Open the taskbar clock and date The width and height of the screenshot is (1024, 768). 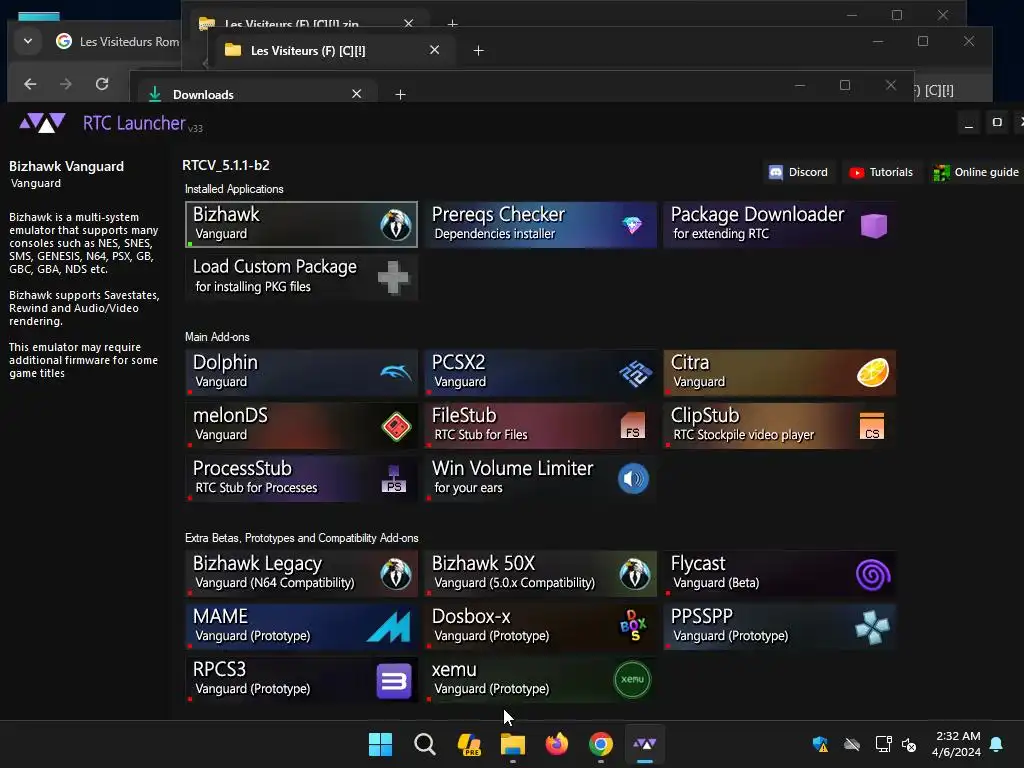956,744
